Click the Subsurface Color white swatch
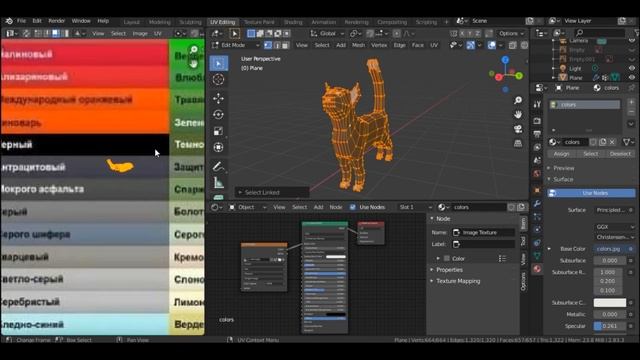 610,303
